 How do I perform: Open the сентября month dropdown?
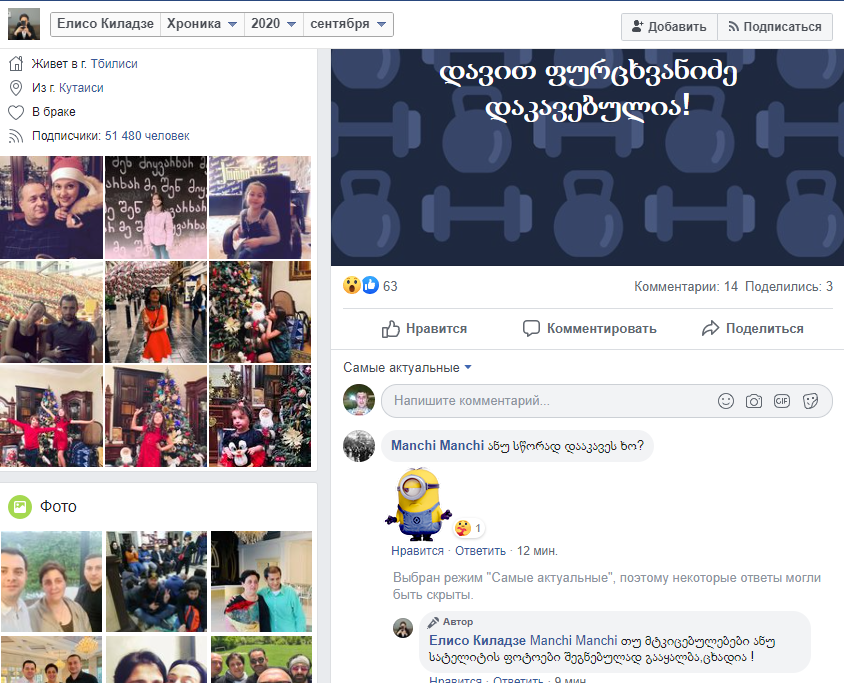coord(348,24)
